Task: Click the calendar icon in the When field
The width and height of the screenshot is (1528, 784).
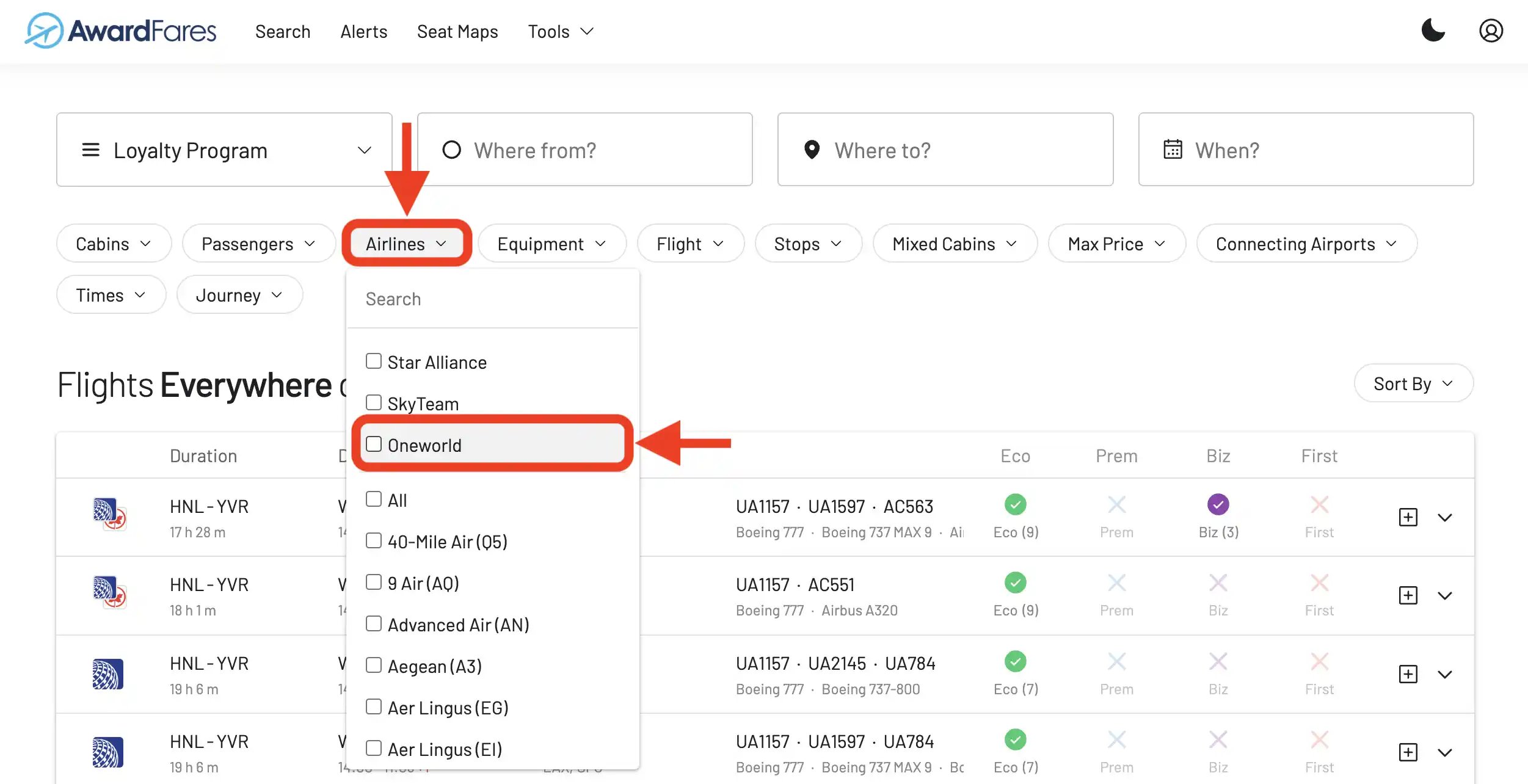Action: pos(1173,150)
